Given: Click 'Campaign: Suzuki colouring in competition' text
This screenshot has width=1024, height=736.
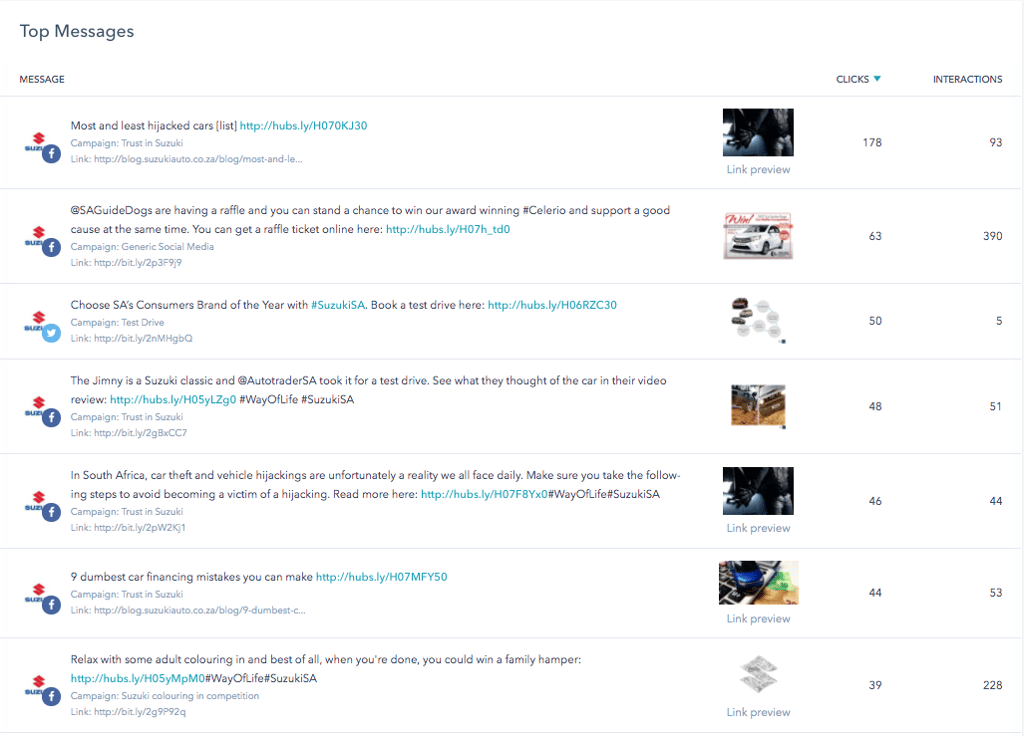Looking at the screenshot, I should (x=165, y=696).
